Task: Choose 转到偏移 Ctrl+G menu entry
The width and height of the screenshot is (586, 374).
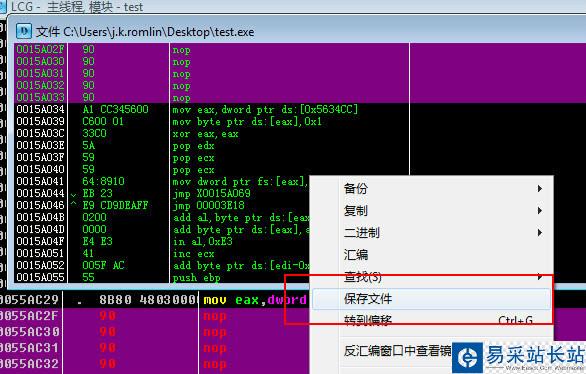Action: (x=432, y=320)
